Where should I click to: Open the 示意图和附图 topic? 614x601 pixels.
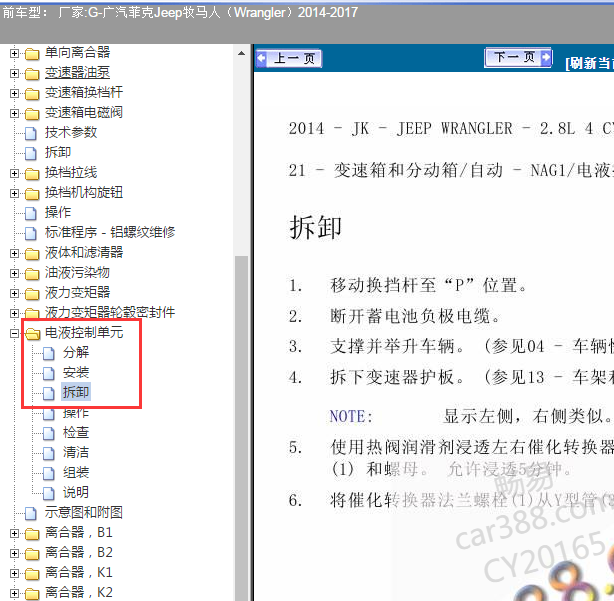[84, 512]
